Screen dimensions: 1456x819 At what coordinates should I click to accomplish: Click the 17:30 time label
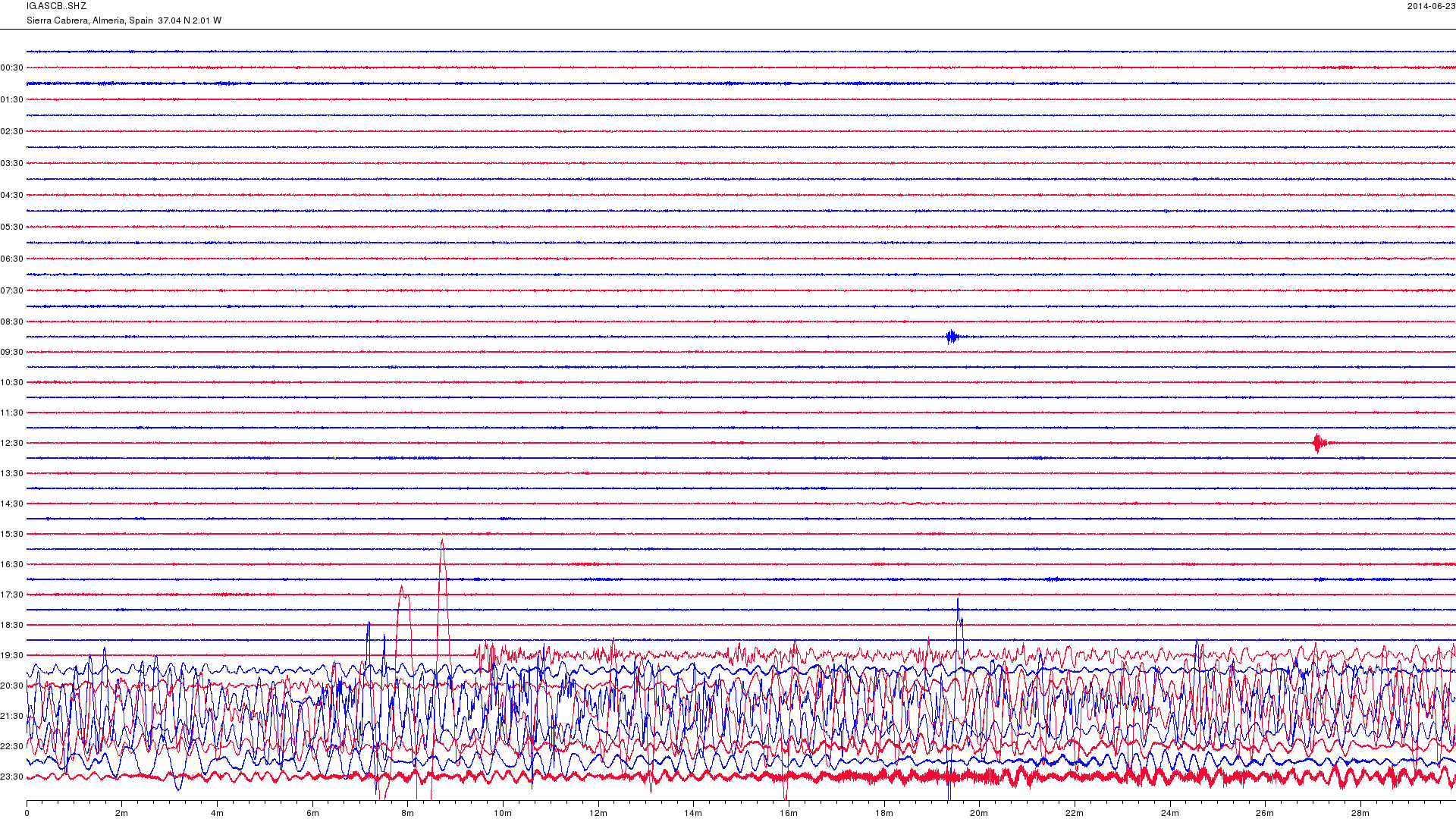coord(12,595)
